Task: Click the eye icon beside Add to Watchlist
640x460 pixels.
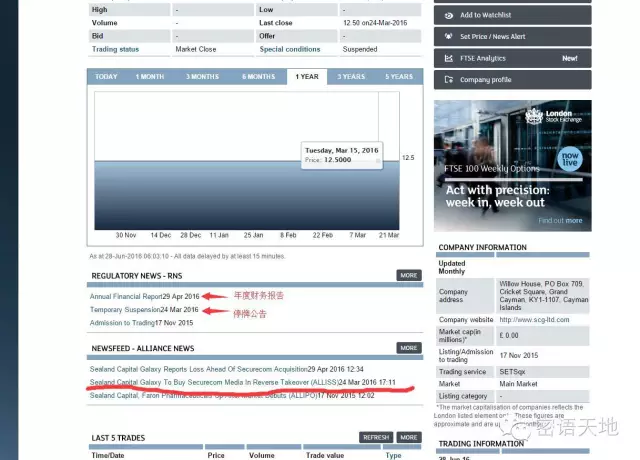Action: click(x=449, y=16)
